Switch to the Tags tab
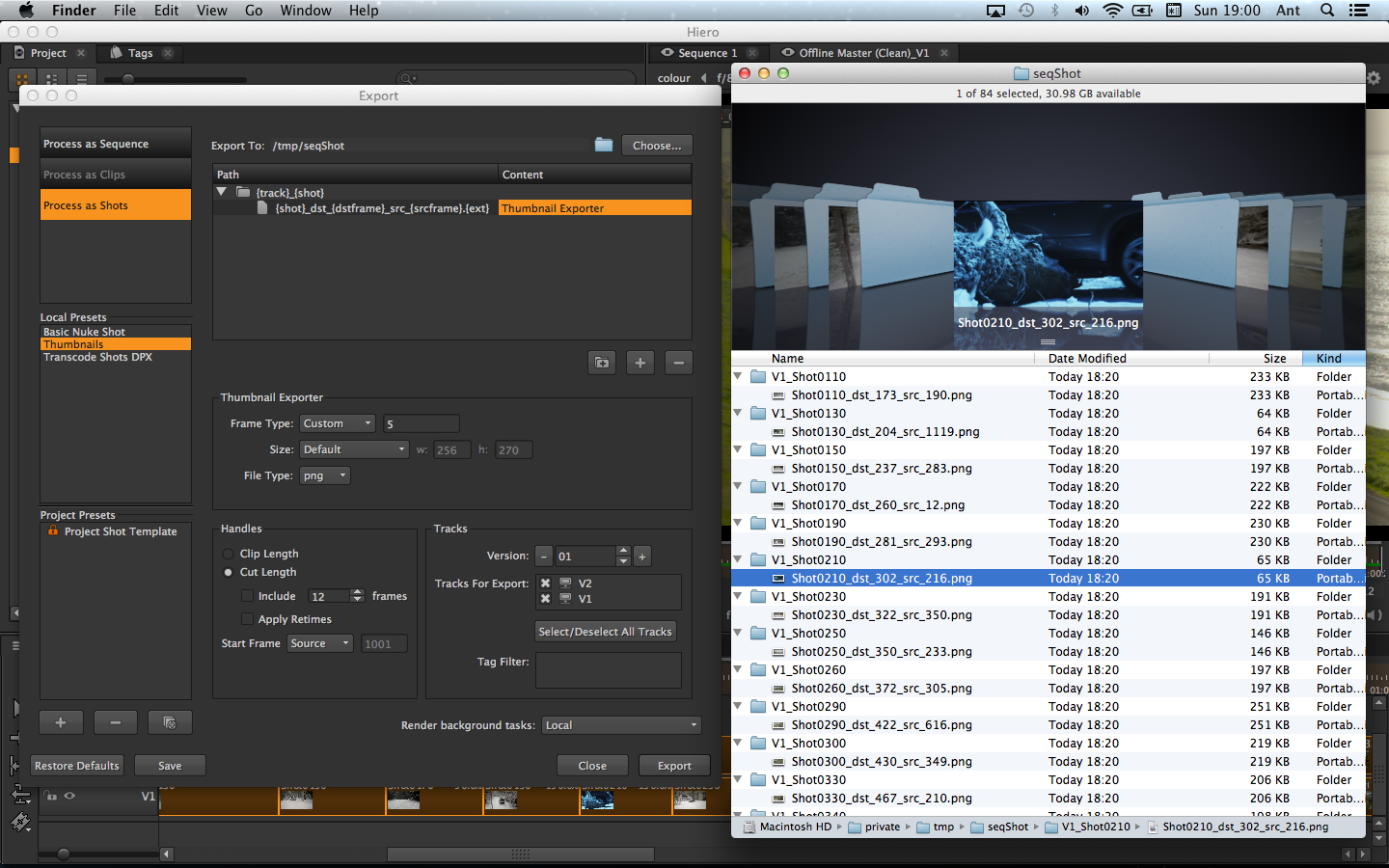 pos(140,53)
